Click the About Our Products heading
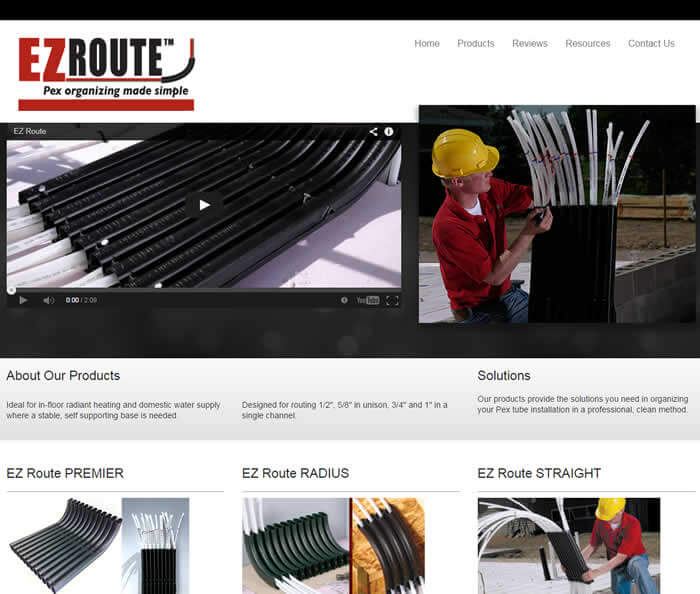This screenshot has width=700, height=594. tap(63, 375)
